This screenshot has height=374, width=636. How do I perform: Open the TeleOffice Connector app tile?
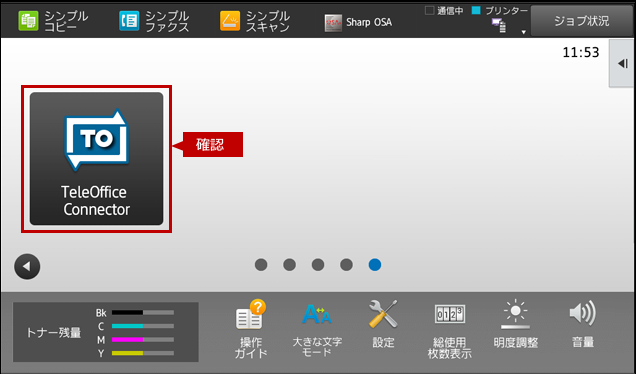tap(97, 159)
